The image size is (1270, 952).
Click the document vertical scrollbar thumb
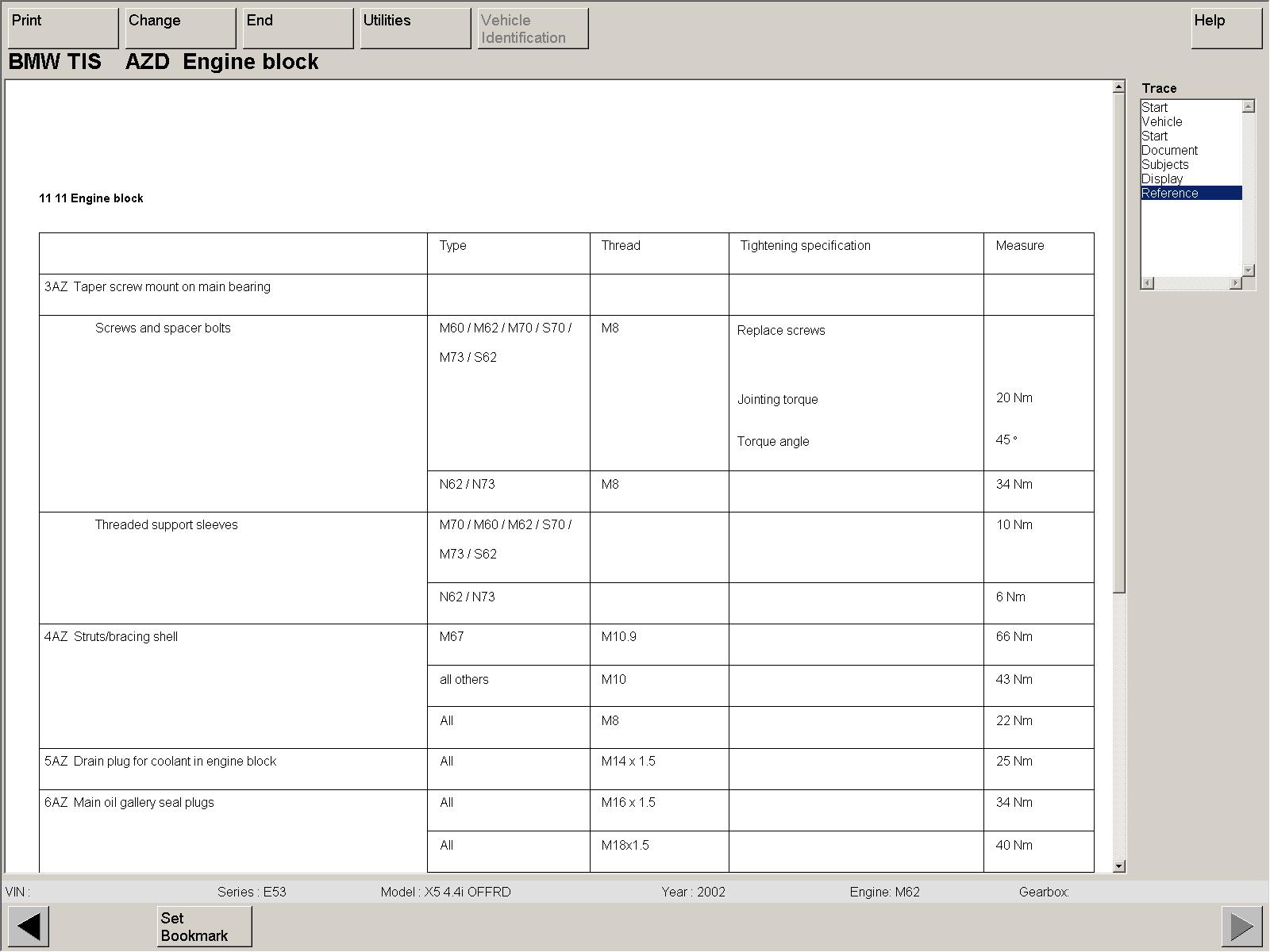click(x=1119, y=341)
